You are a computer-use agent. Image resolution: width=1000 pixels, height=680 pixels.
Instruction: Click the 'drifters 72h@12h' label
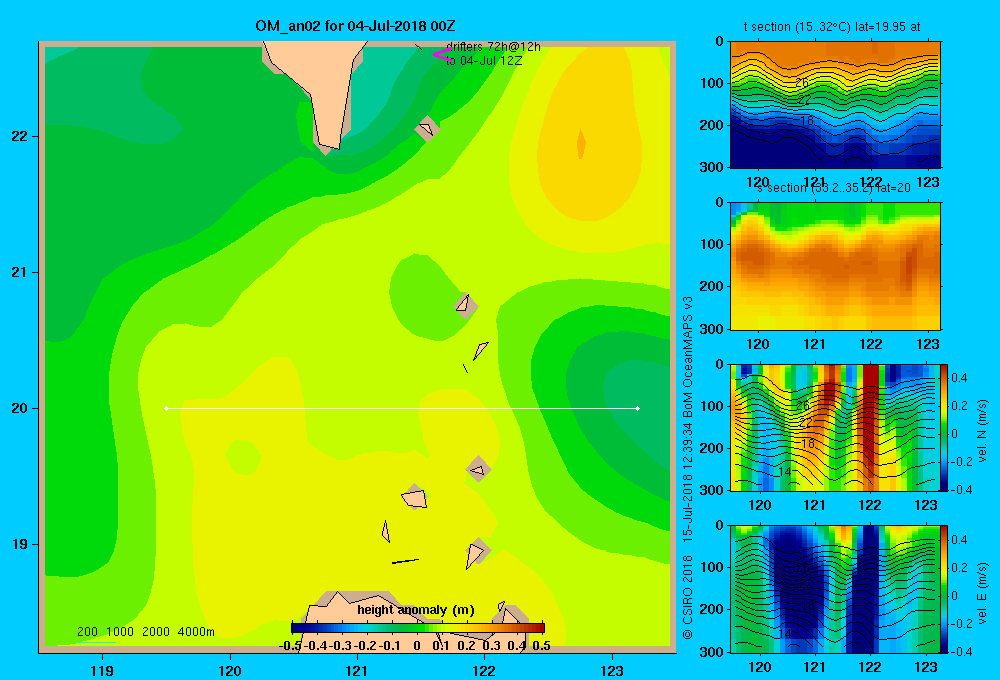493,47
